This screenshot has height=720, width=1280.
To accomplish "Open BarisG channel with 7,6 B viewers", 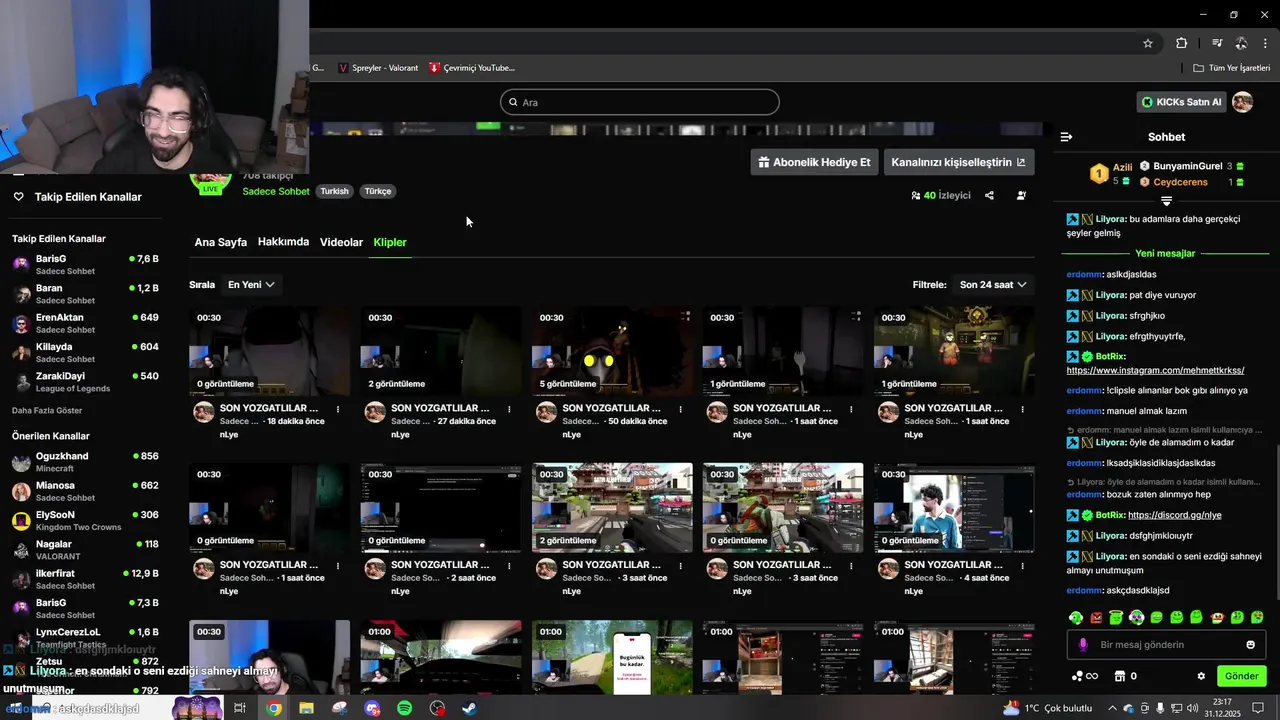I will 85,265.
